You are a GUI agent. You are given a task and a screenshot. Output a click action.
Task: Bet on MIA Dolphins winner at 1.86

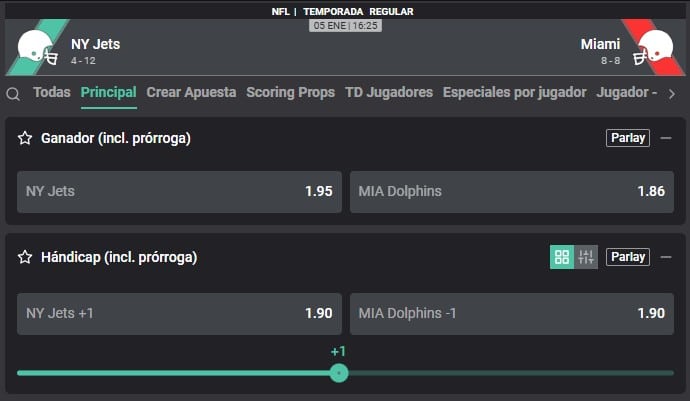point(511,191)
